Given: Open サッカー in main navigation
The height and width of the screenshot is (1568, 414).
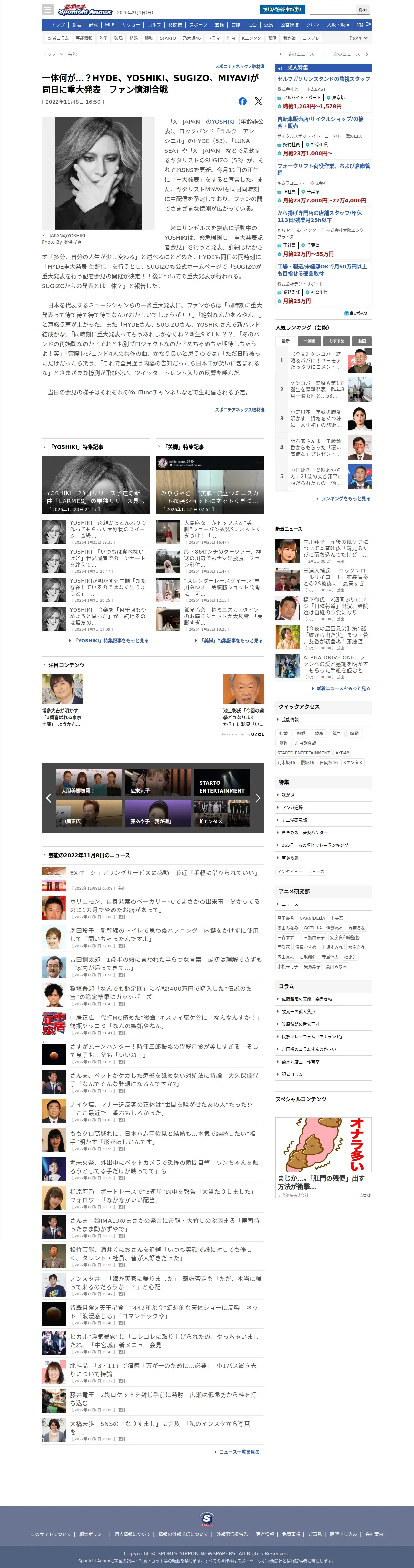Looking at the screenshot, I should click(x=131, y=25).
